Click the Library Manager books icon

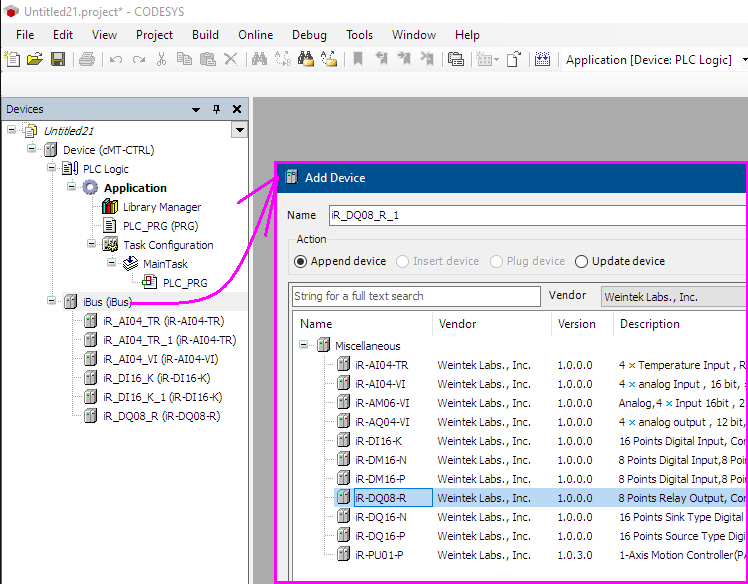click(x=110, y=207)
